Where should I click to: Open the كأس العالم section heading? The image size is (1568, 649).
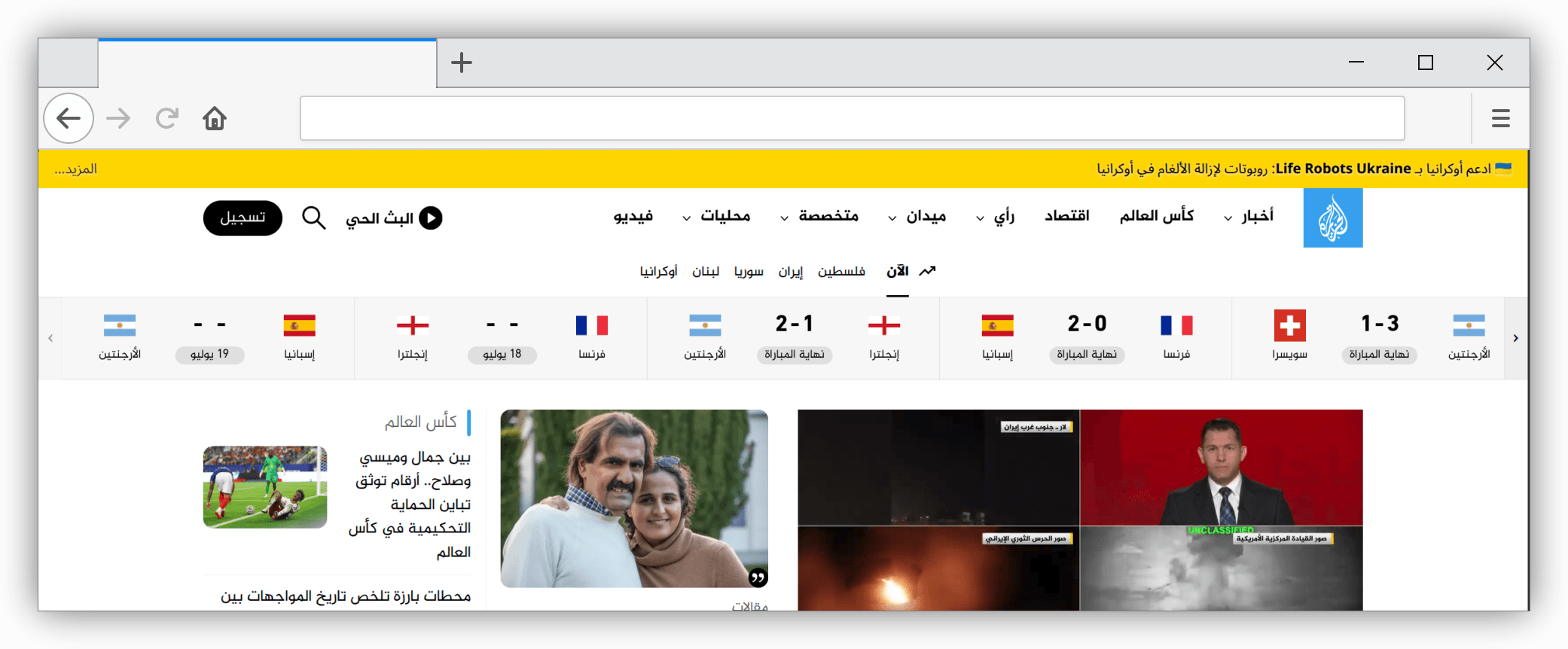click(x=421, y=422)
